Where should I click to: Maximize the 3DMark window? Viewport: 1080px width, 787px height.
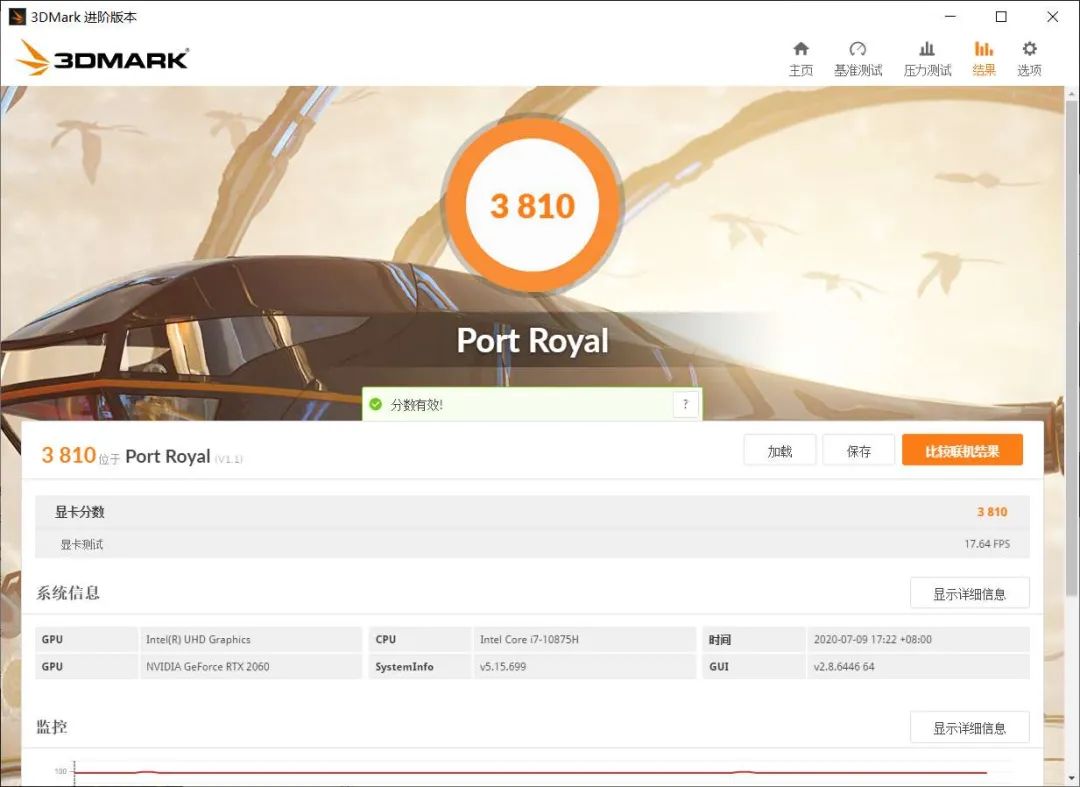point(1001,17)
